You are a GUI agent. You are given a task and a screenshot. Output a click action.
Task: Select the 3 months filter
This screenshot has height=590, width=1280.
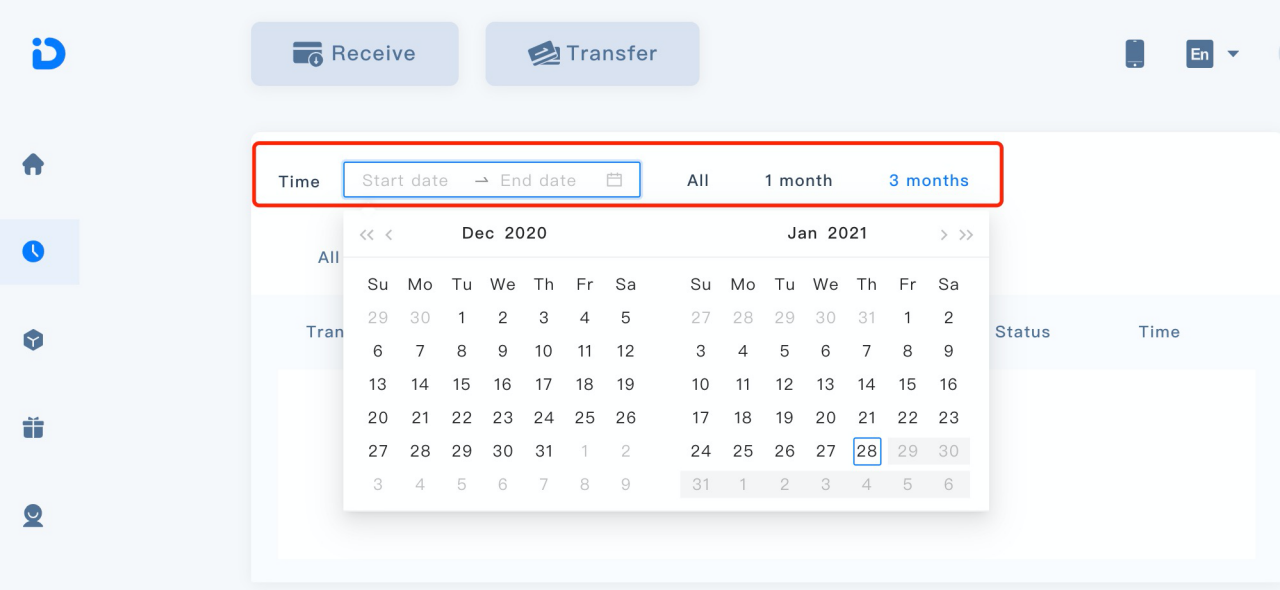coord(929,181)
